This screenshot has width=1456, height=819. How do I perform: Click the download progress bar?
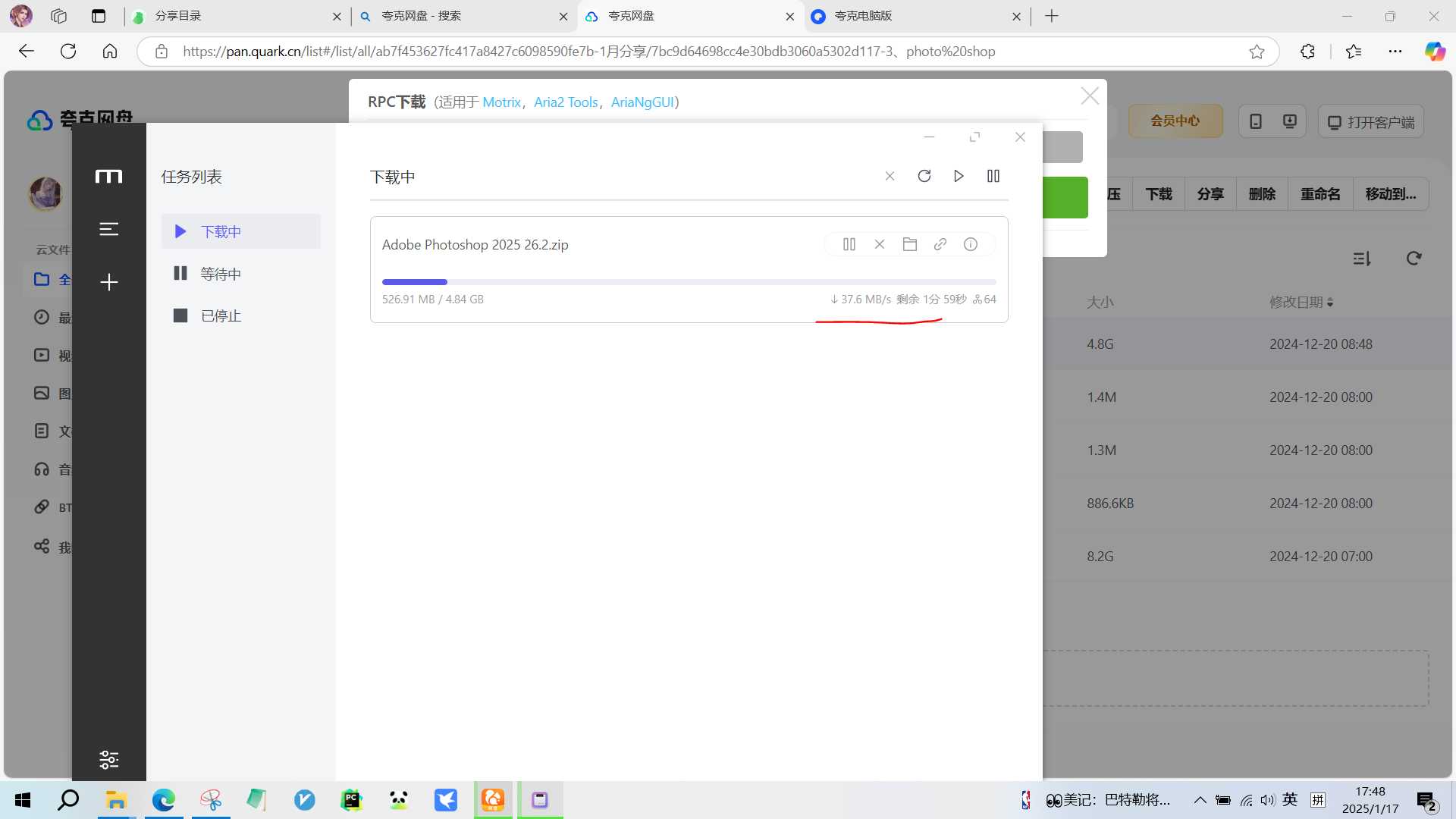click(x=689, y=282)
